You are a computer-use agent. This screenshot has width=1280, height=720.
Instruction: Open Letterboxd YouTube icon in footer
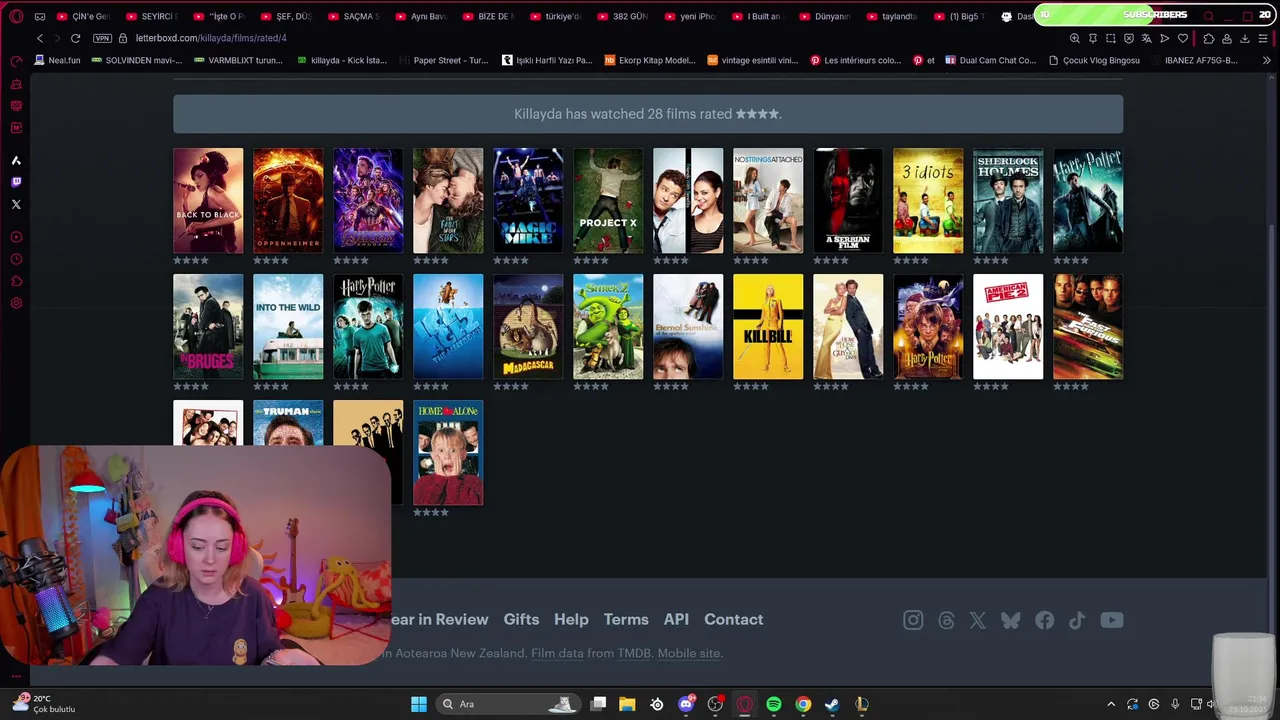pos(1112,620)
